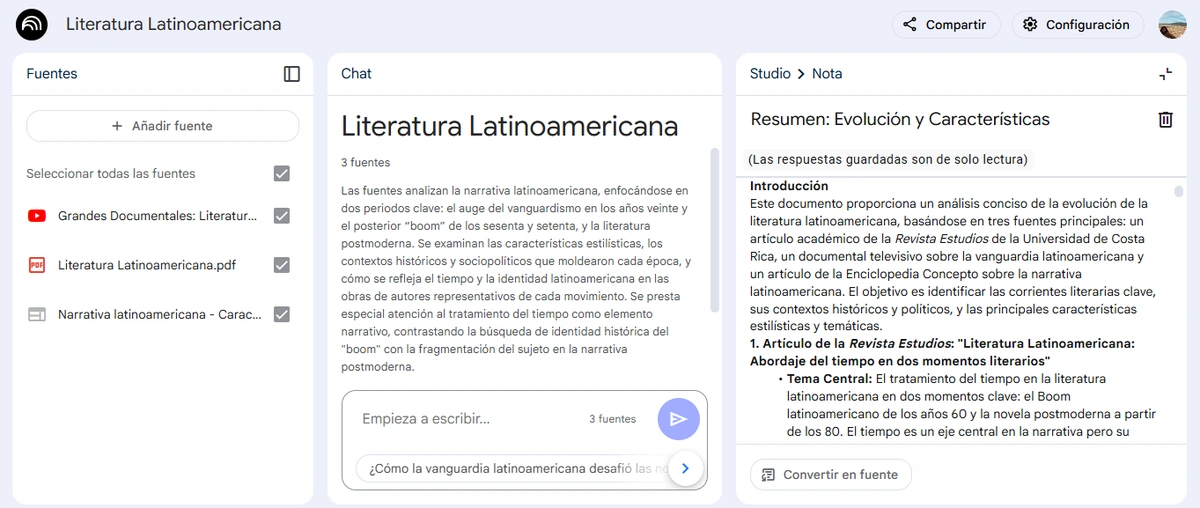1200x508 pixels.
Task: Open source Grandes Documentales: Literatur...
Action: 158,216
